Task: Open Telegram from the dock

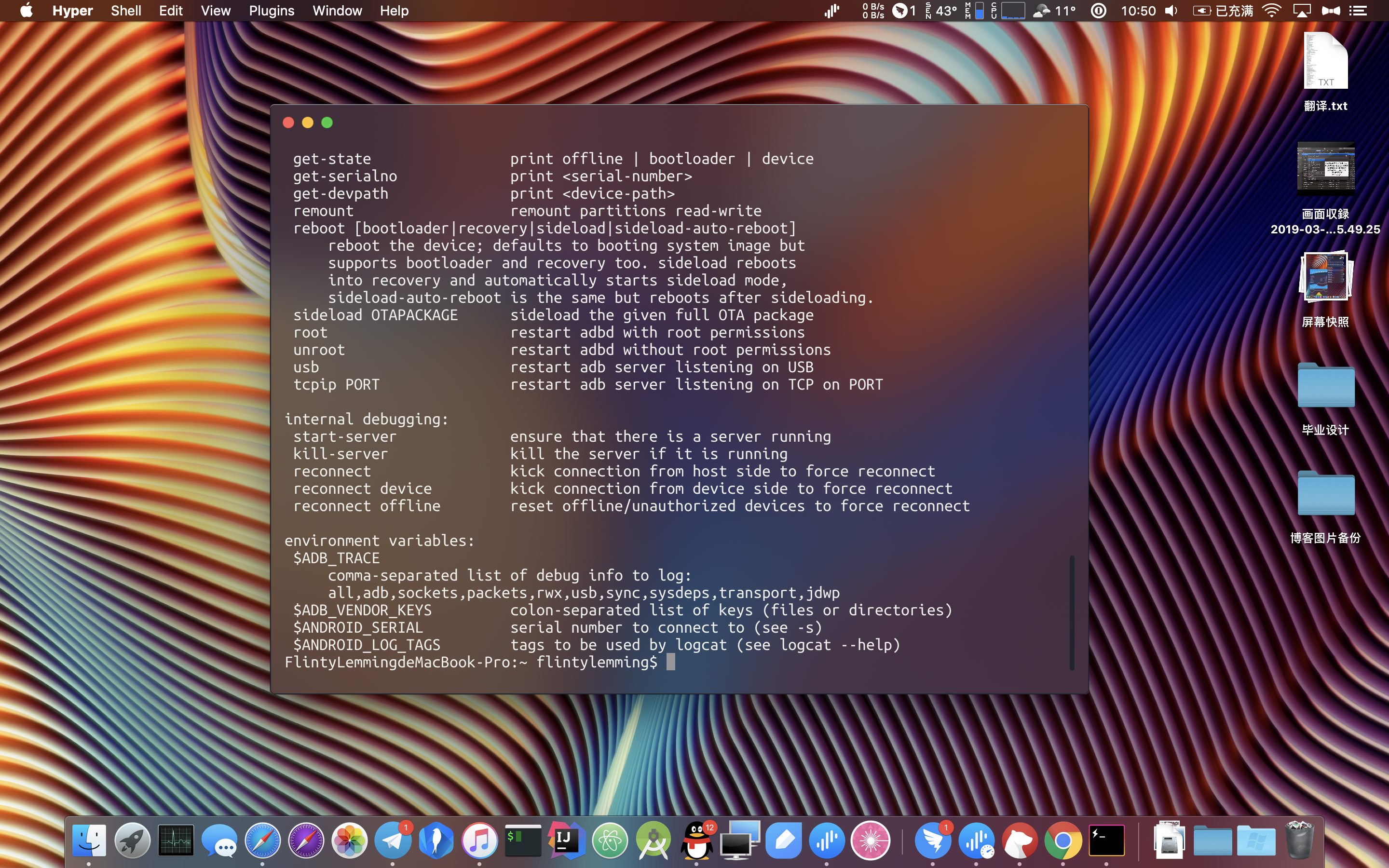Action: click(x=393, y=841)
